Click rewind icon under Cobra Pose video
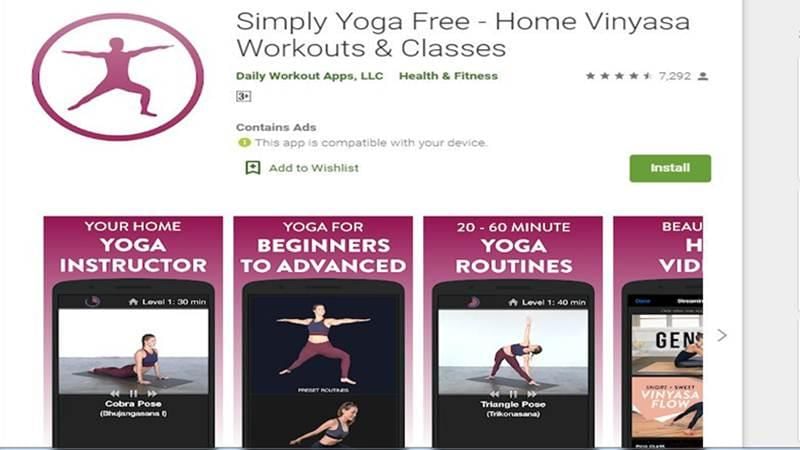This screenshot has width=800, height=450. (x=115, y=393)
